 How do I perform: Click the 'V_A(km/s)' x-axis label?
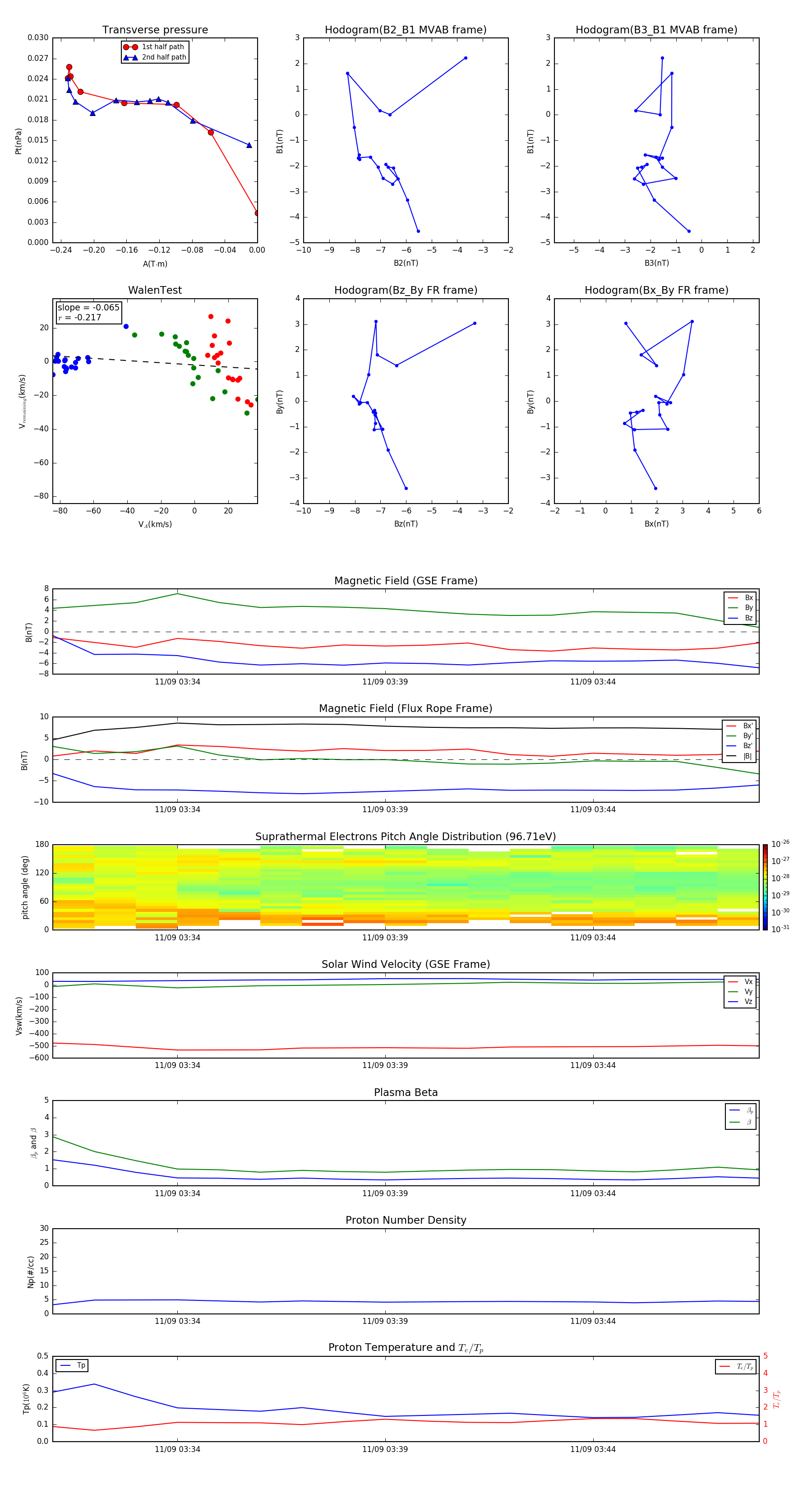(x=155, y=524)
